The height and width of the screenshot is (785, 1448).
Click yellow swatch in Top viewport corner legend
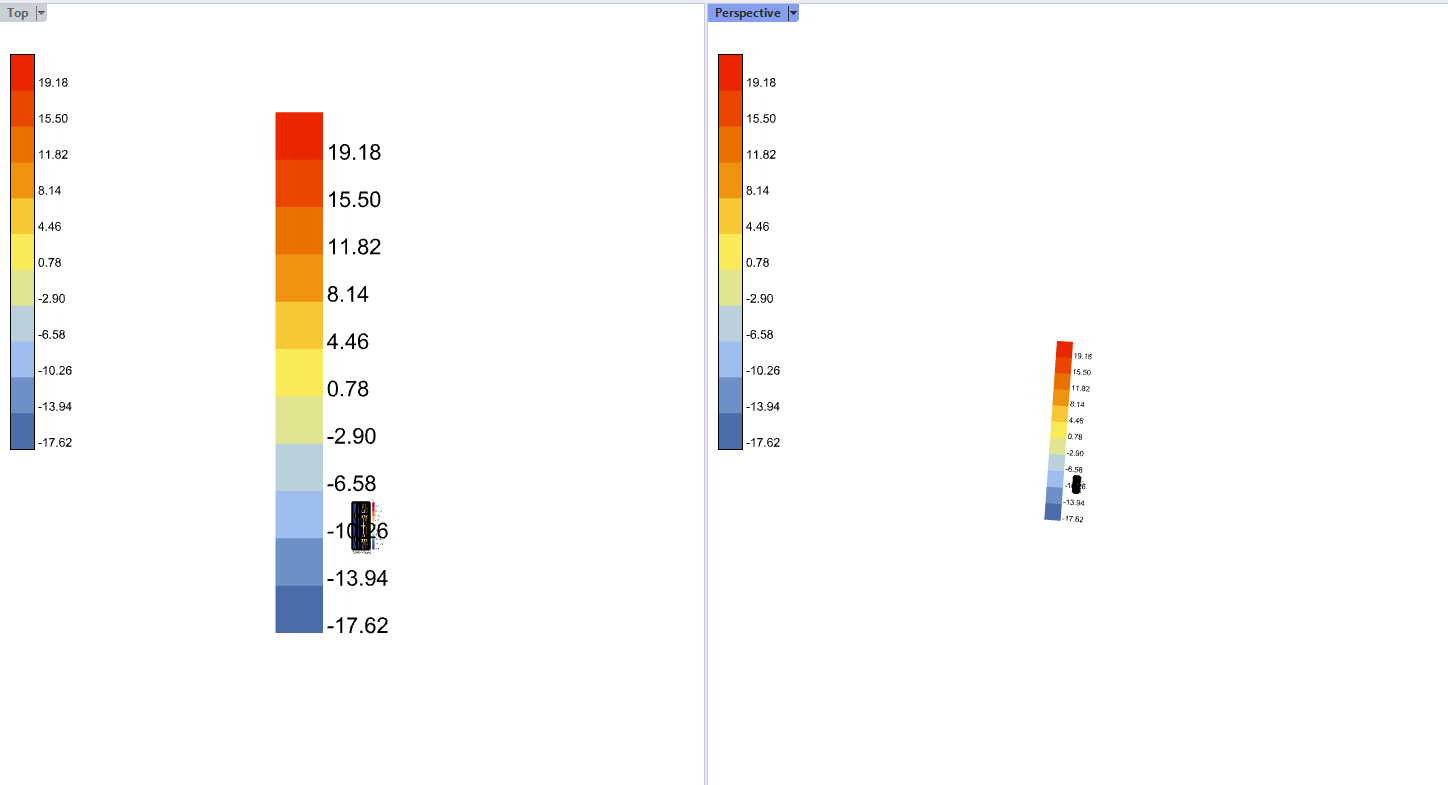pyautogui.click(x=23, y=251)
